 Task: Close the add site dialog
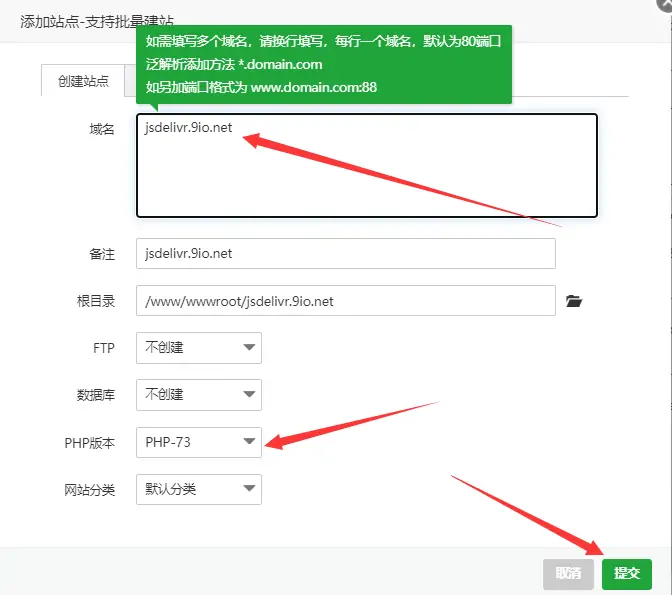click(x=665, y=4)
